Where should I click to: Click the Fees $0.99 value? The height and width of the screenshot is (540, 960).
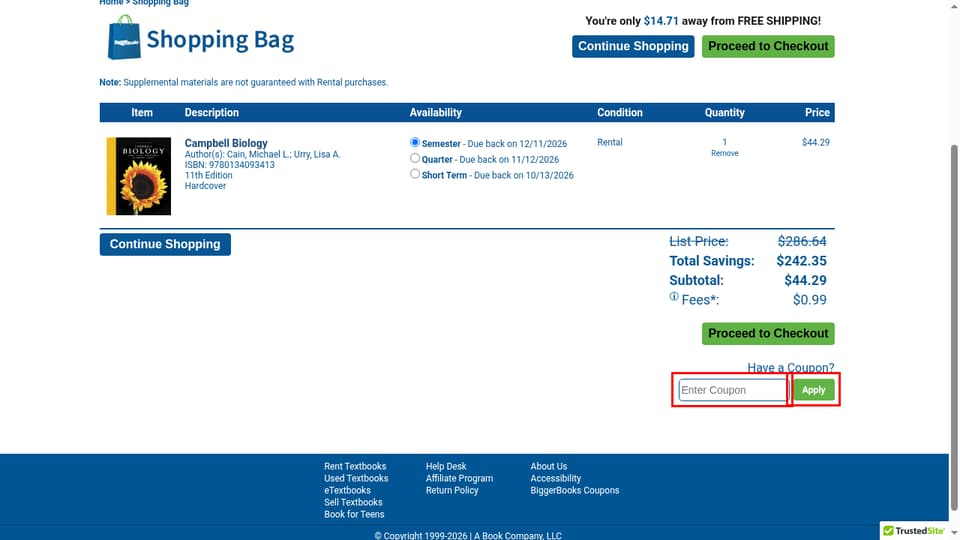tap(809, 300)
